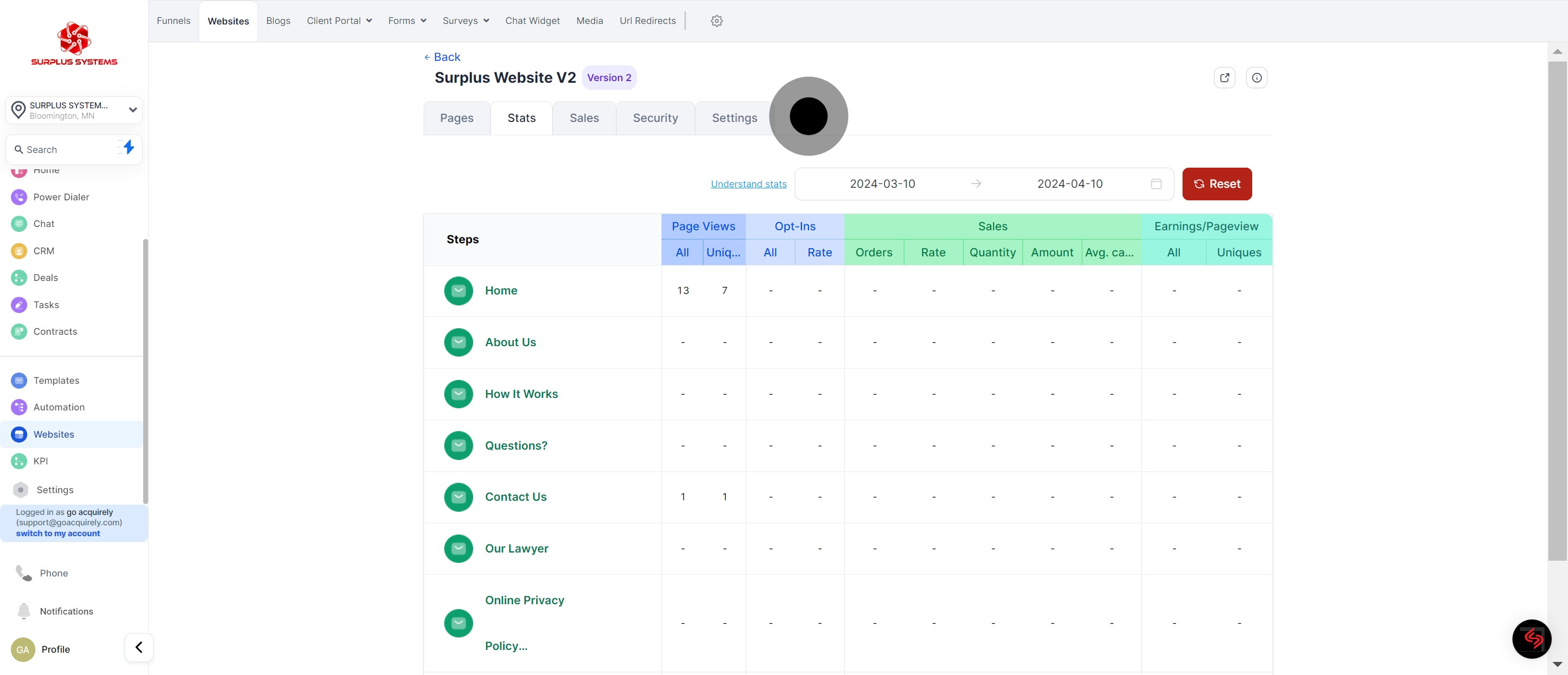Viewport: 1568px width, 675px height.
Task: Open website in new tab icon
Action: coord(1224,77)
